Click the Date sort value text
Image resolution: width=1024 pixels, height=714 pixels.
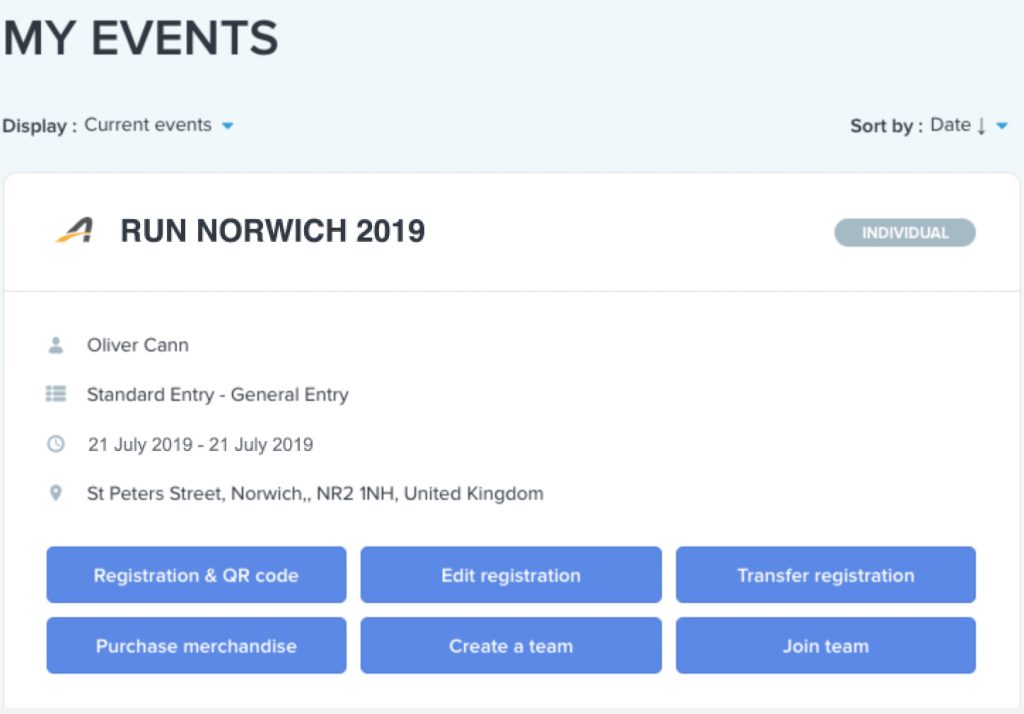[x=950, y=125]
